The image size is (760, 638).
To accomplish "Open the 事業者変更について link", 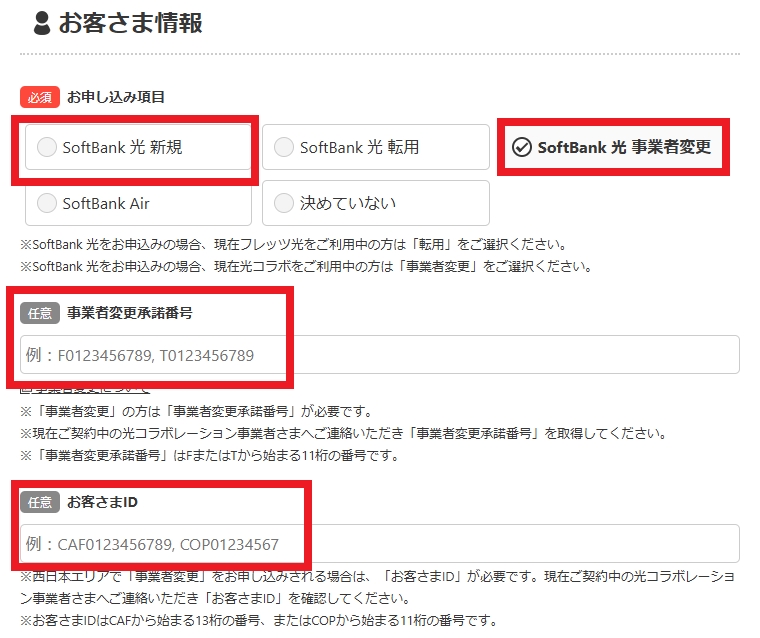I will tap(85, 390).
